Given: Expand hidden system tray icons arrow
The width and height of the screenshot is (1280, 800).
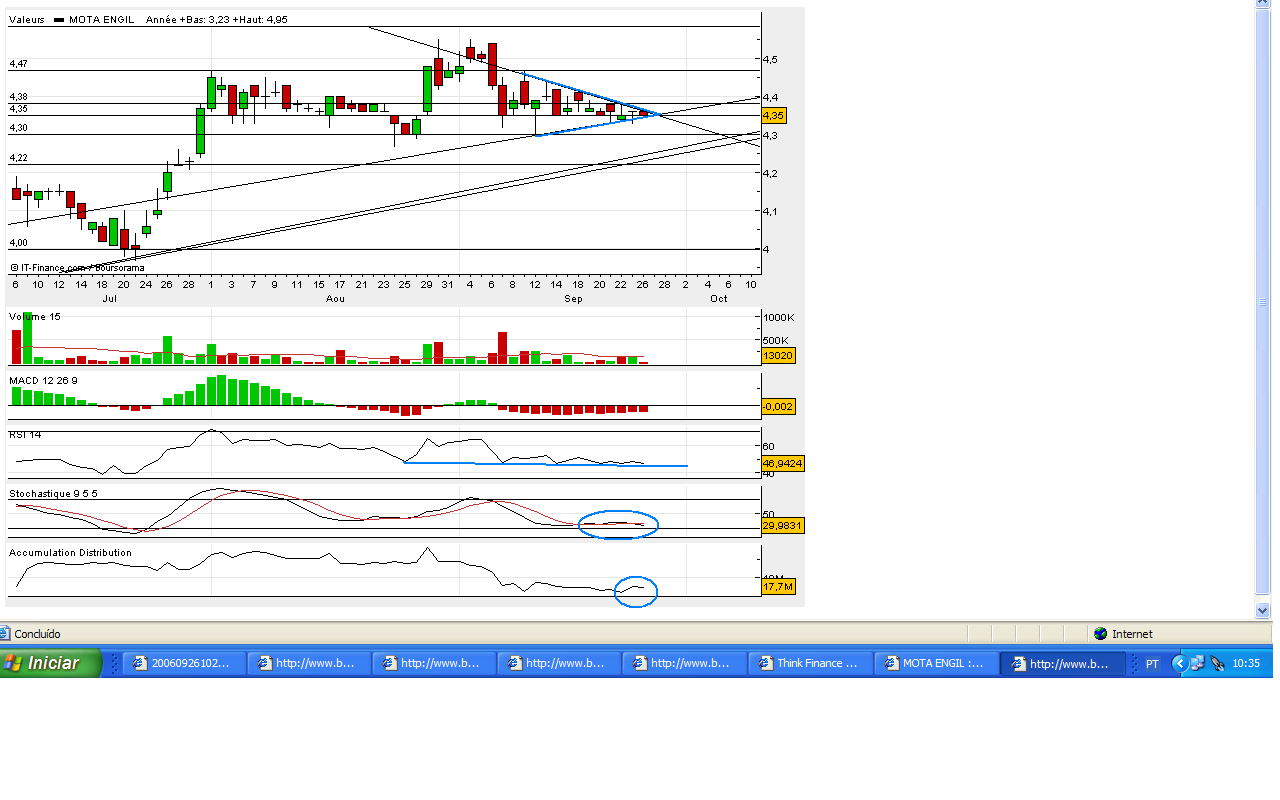Looking at the screenshot, I should point(1179,663).
